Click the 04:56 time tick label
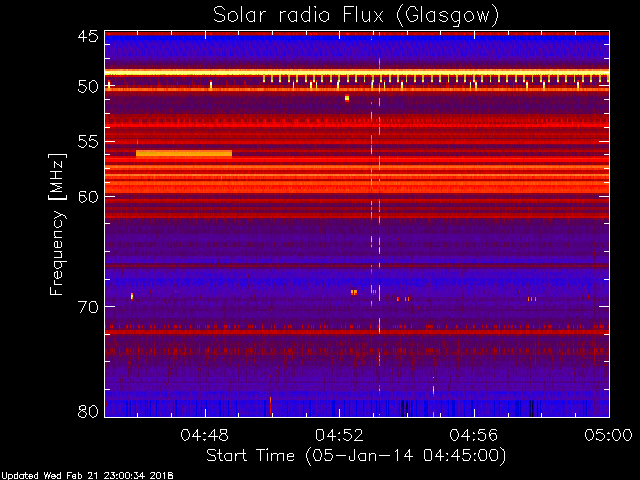The width and height of the screenshot is (640, 480). coord(474,435)
